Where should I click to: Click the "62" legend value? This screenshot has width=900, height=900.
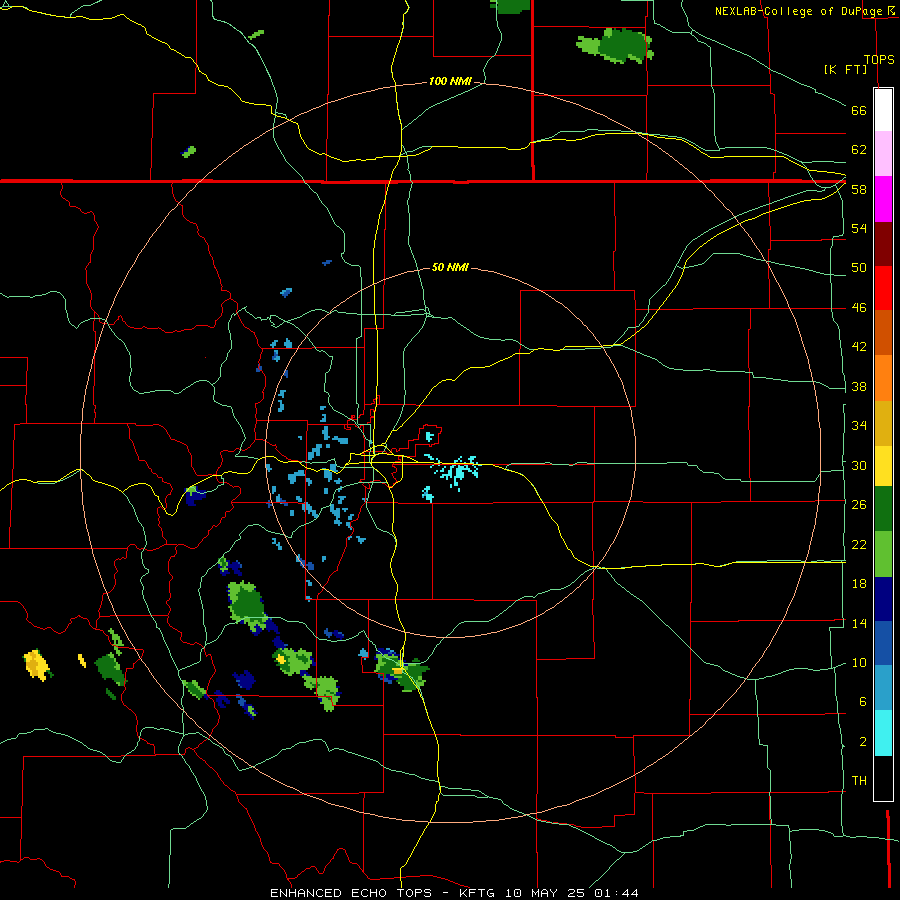click(859, 150)
